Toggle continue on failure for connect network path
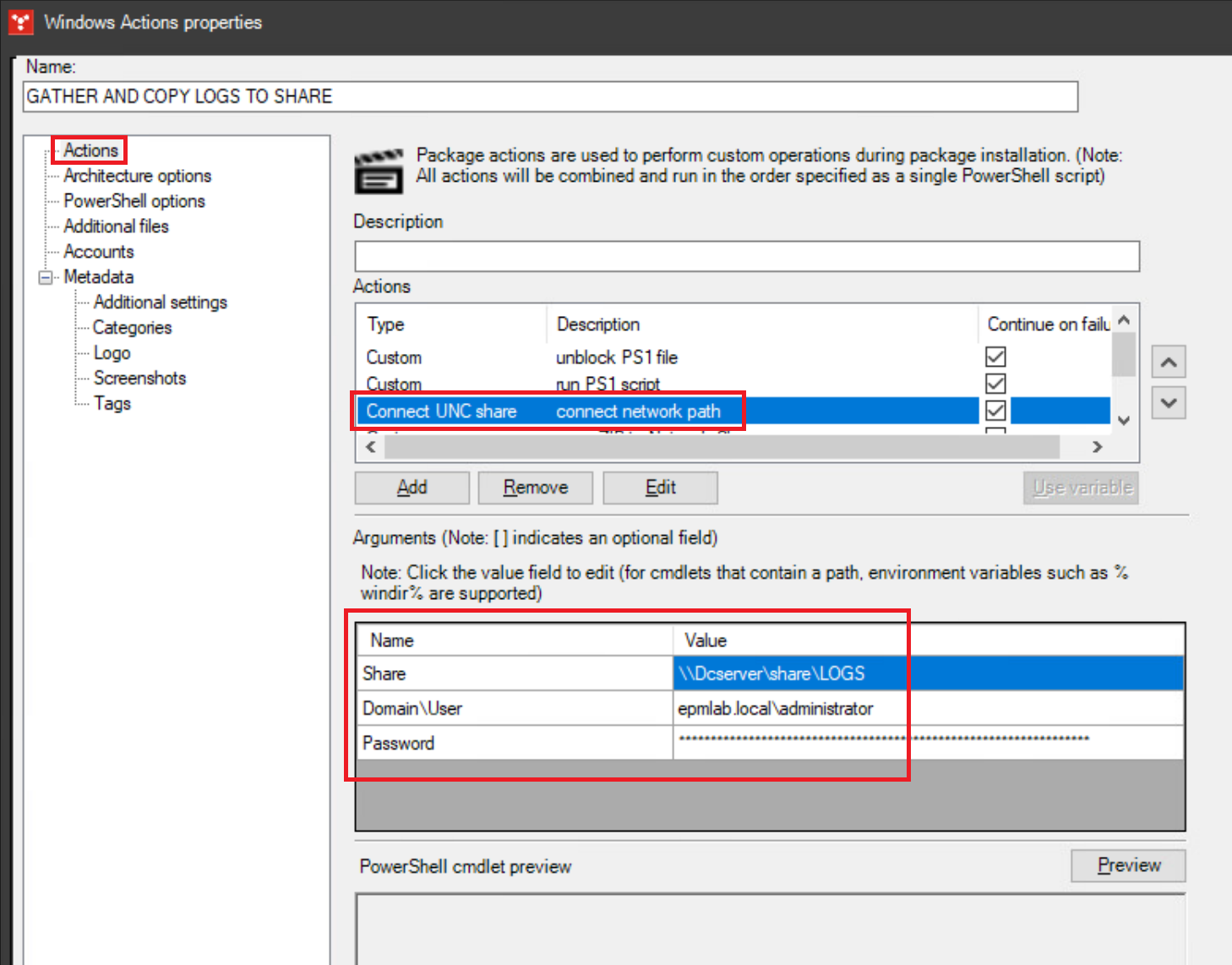 pyautogui.click(x=995, y=411)
